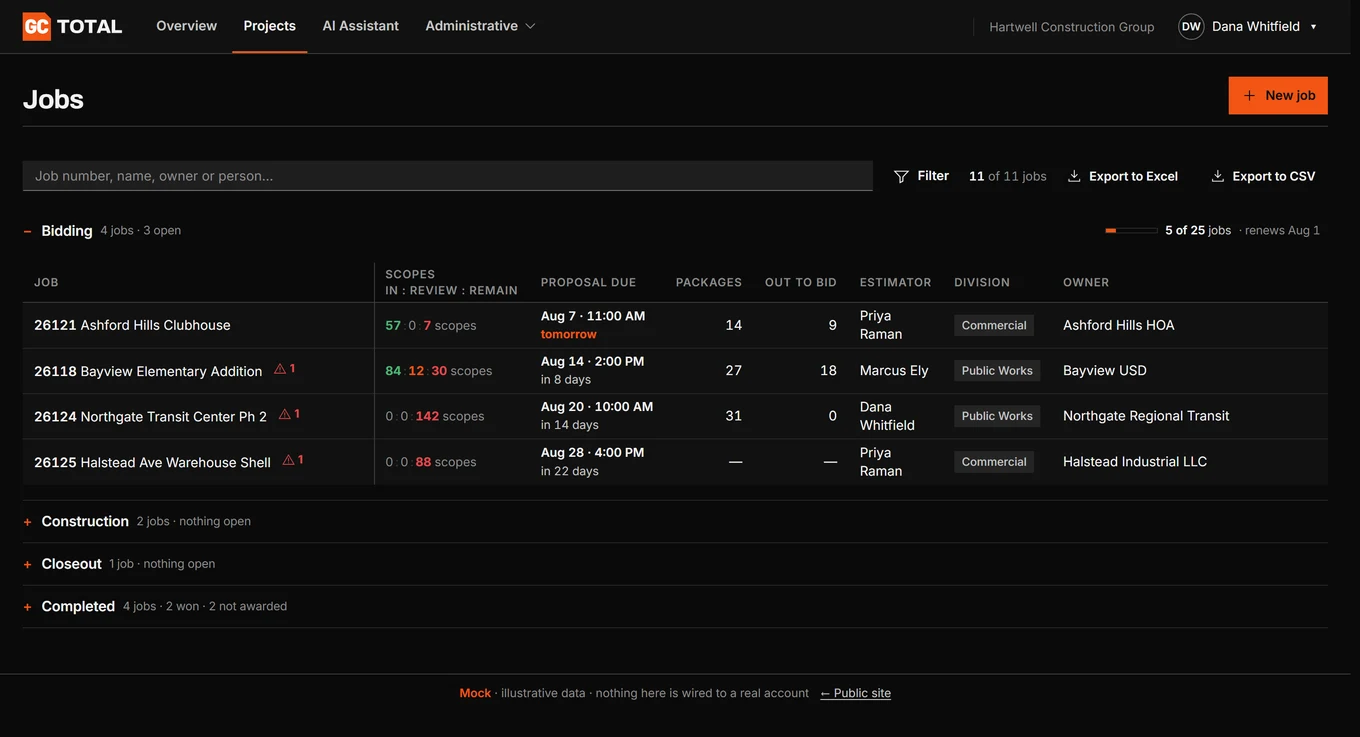
Task: Click 'Aug 7 · 11:00 AM' due date
Action: [593, 316]
